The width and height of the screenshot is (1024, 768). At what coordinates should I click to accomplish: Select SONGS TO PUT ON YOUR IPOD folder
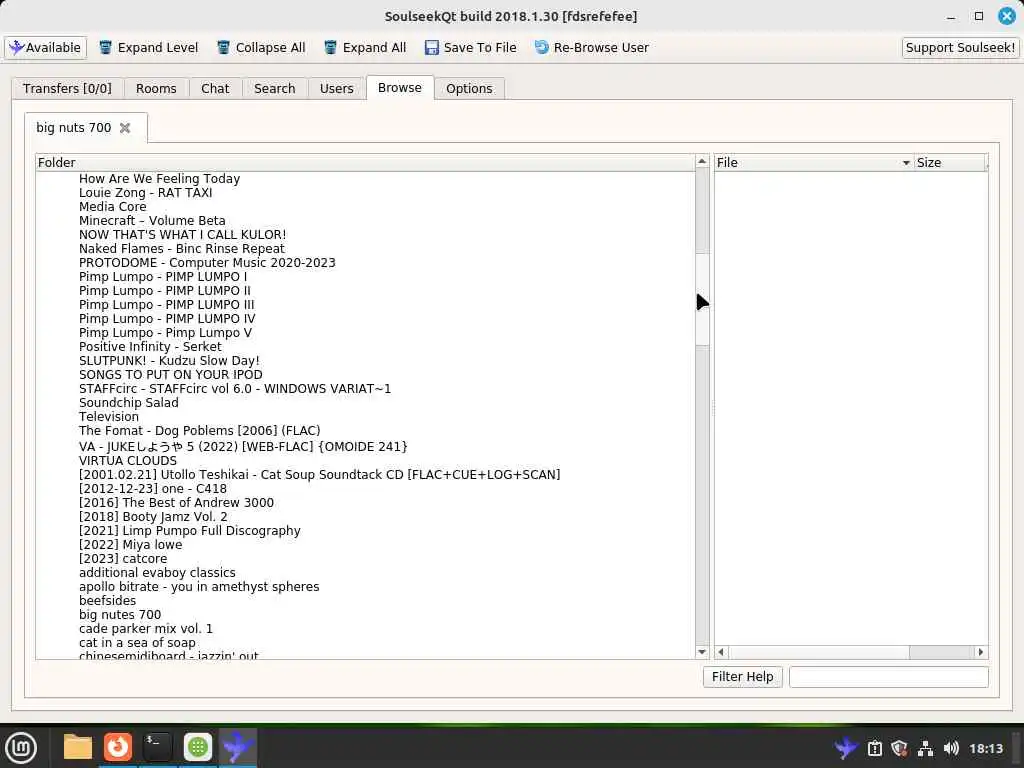pyautogui.click(x=170, y=375)
